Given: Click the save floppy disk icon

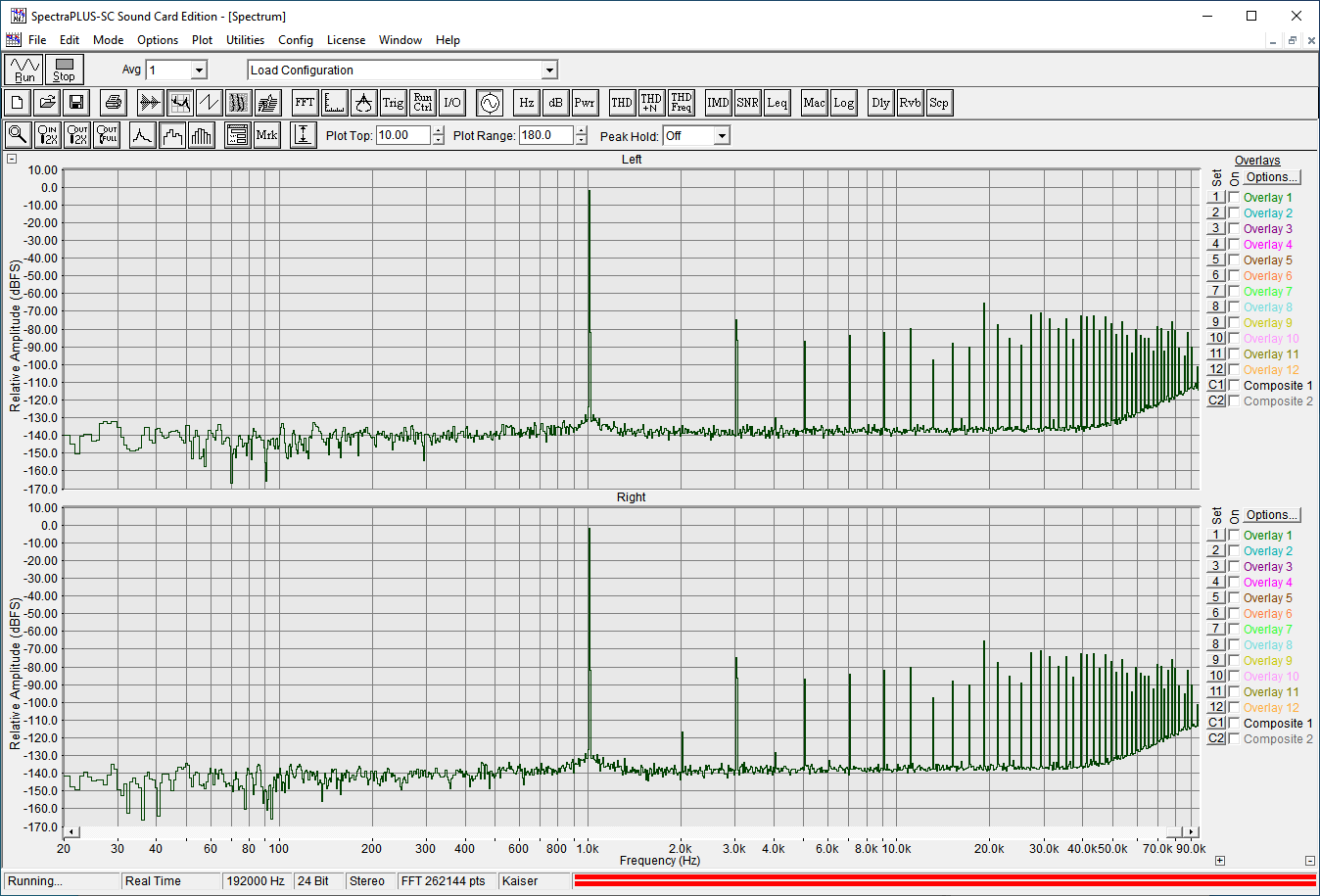Looking at the screenshot, I should [x=76, y=103].
